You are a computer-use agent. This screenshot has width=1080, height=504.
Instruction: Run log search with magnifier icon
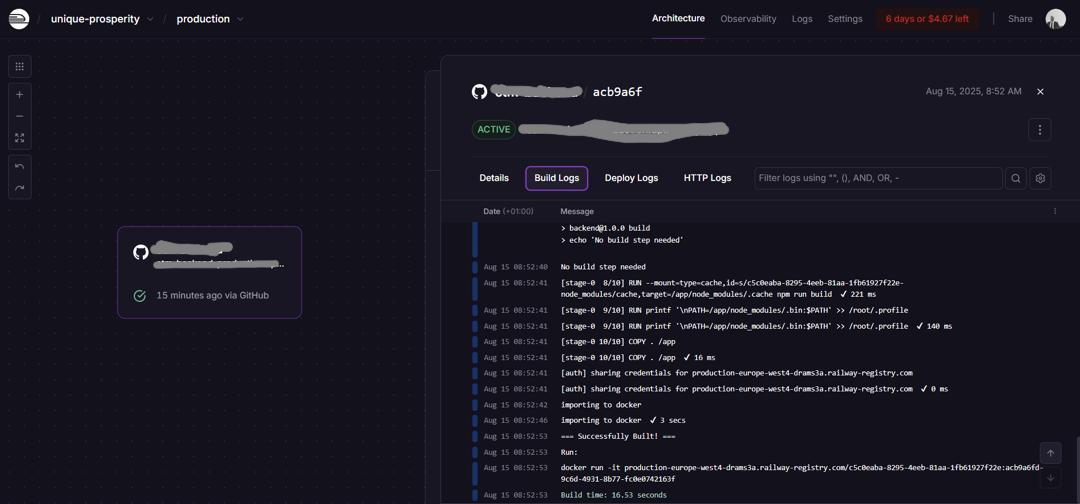tap(1016, 178)
